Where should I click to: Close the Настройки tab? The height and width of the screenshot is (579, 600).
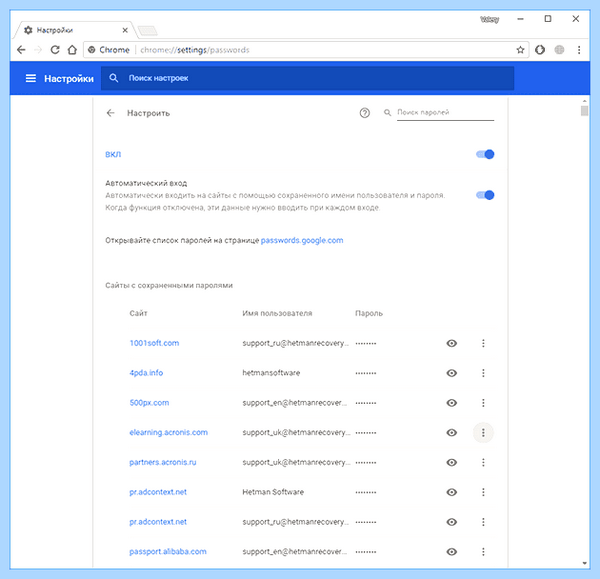pos(125,30)
